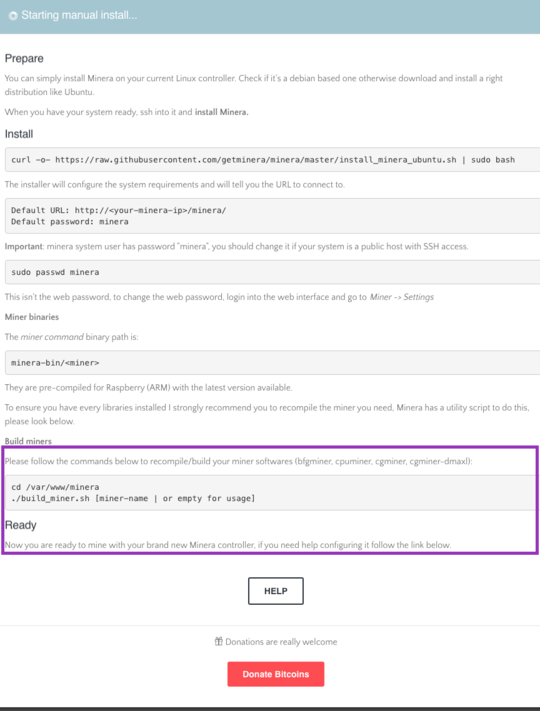Click the Build miners subheading
Screen dimensions: 540x711
point(28,441)
